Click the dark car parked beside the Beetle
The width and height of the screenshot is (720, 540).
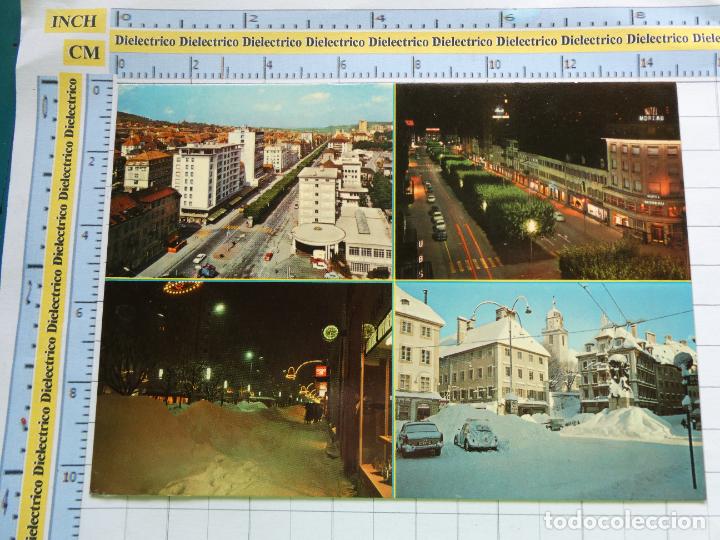pos(420,438)
